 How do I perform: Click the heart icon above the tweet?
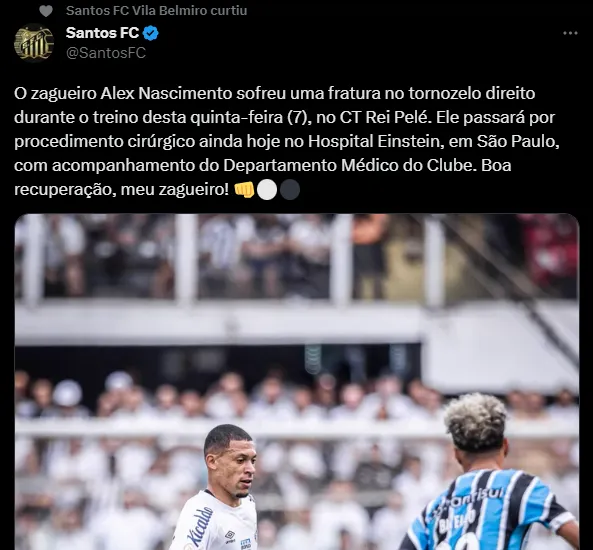(46, 11)
